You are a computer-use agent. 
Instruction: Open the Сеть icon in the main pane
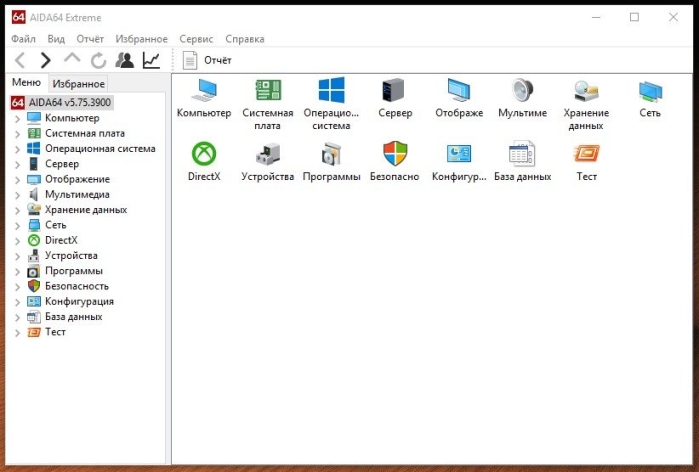tap(650, 92)
